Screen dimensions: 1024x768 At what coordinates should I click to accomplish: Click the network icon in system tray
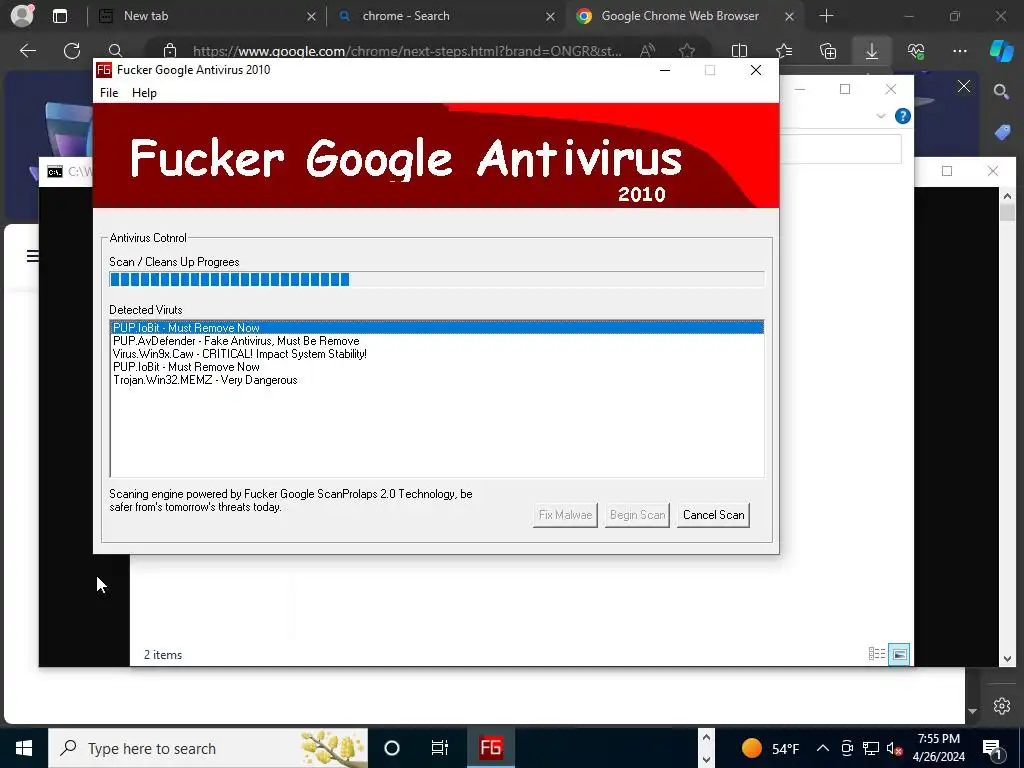[871, 748]
